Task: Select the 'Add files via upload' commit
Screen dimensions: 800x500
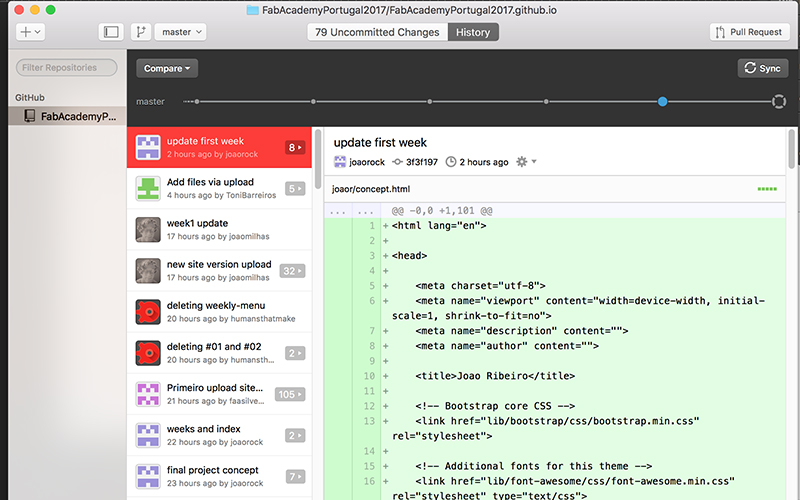Action: tap(219, 188)
